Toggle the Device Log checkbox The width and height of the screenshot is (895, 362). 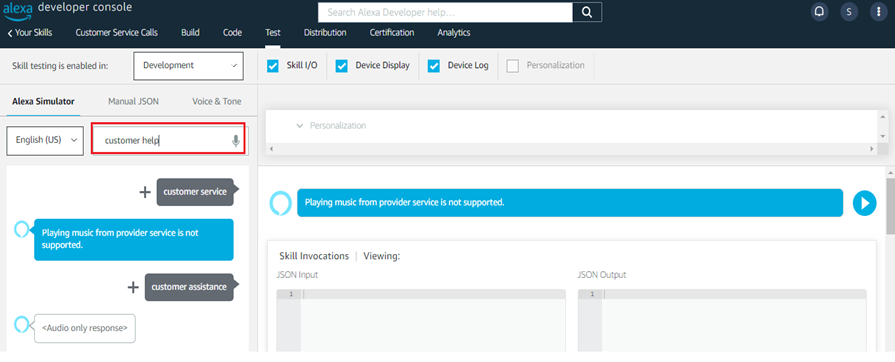(433, 66)
